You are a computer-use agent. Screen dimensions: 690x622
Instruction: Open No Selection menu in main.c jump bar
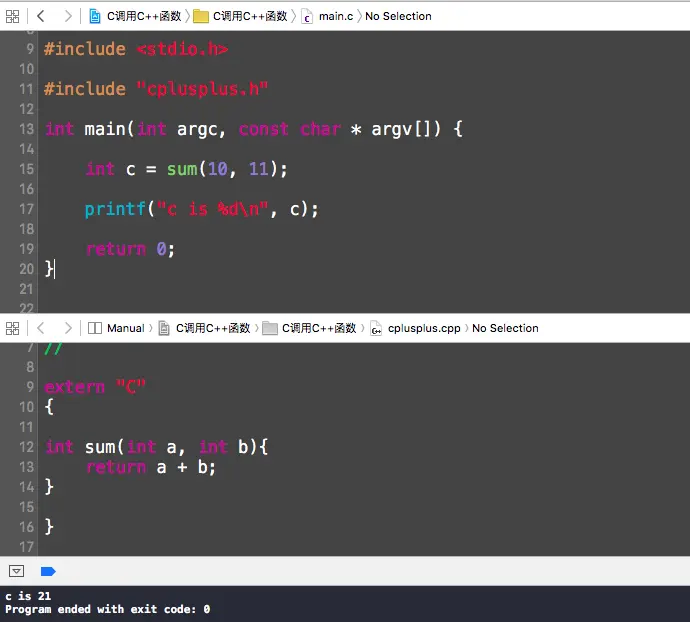click(x=398, y=16)
